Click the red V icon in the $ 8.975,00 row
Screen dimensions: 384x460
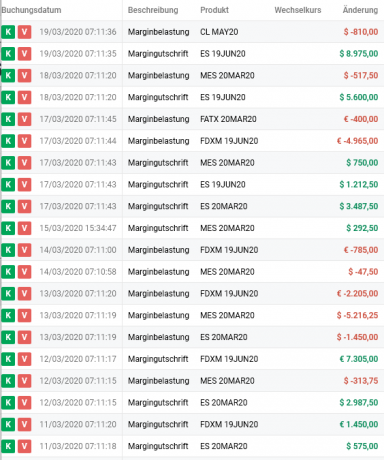pos(24,54)
